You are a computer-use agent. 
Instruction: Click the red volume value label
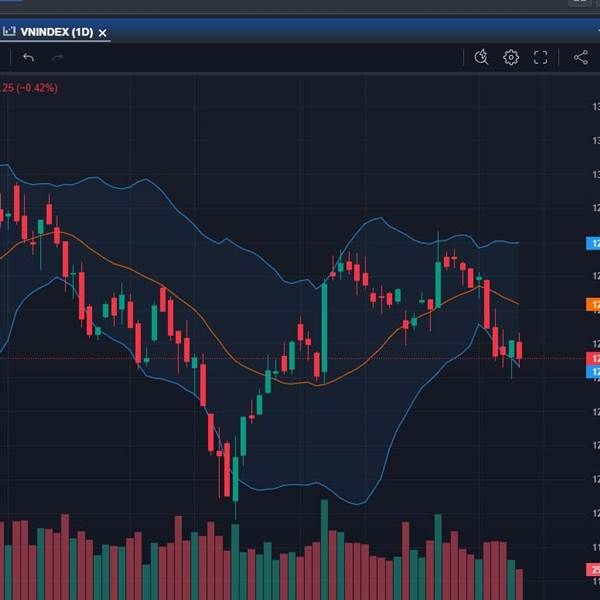pos(593,570)
